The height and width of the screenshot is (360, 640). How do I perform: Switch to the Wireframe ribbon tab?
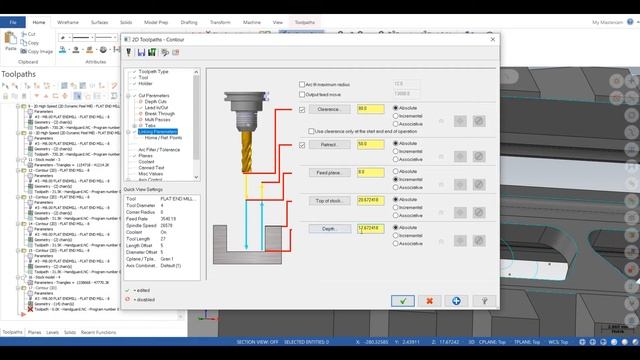coord(68,22)
